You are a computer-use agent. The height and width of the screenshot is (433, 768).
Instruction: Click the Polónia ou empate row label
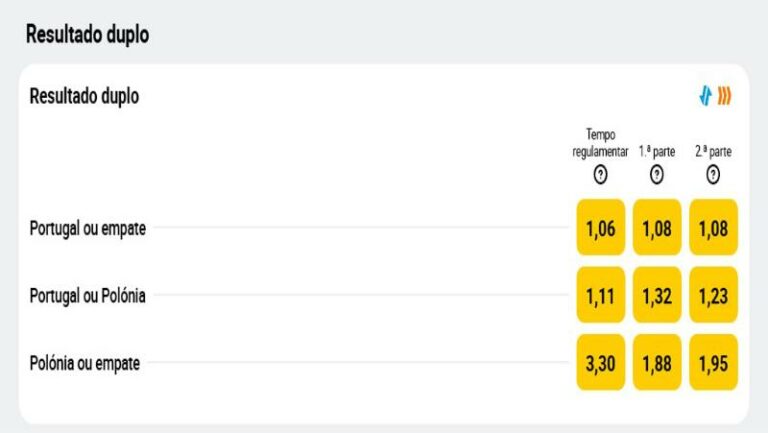coord(85,363)
